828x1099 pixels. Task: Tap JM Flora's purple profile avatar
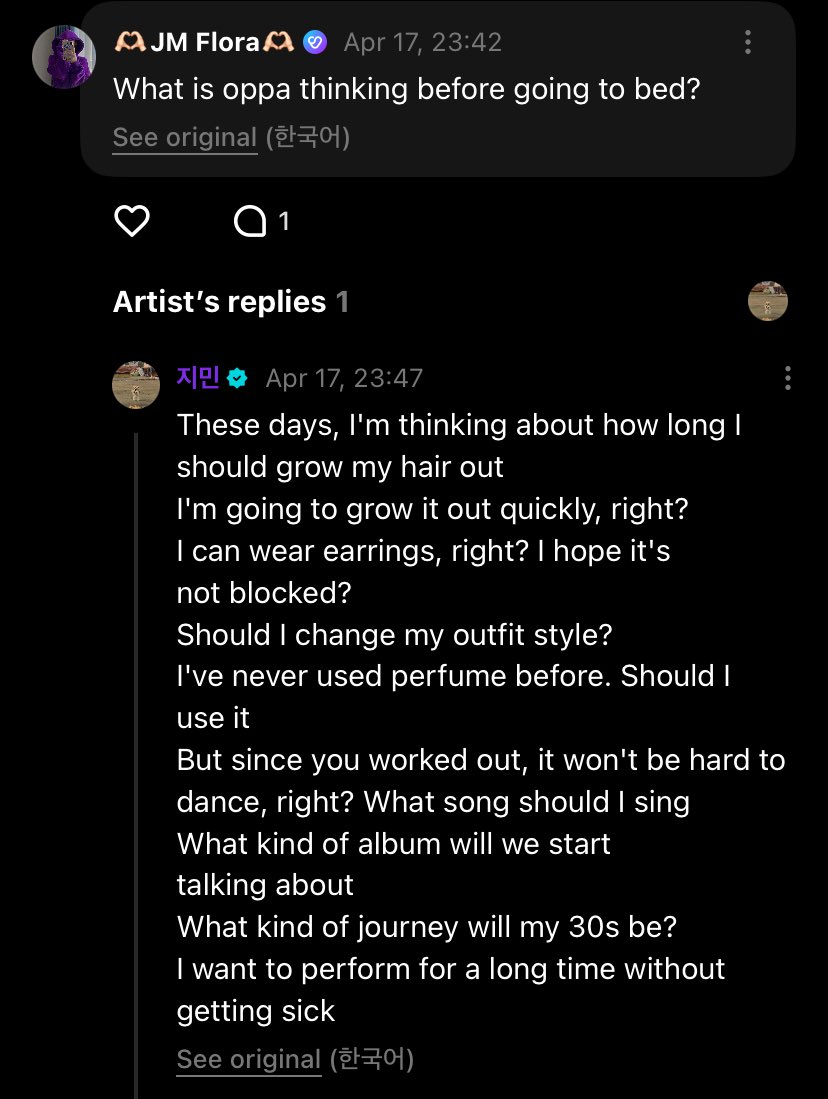(x=64, y=56)
